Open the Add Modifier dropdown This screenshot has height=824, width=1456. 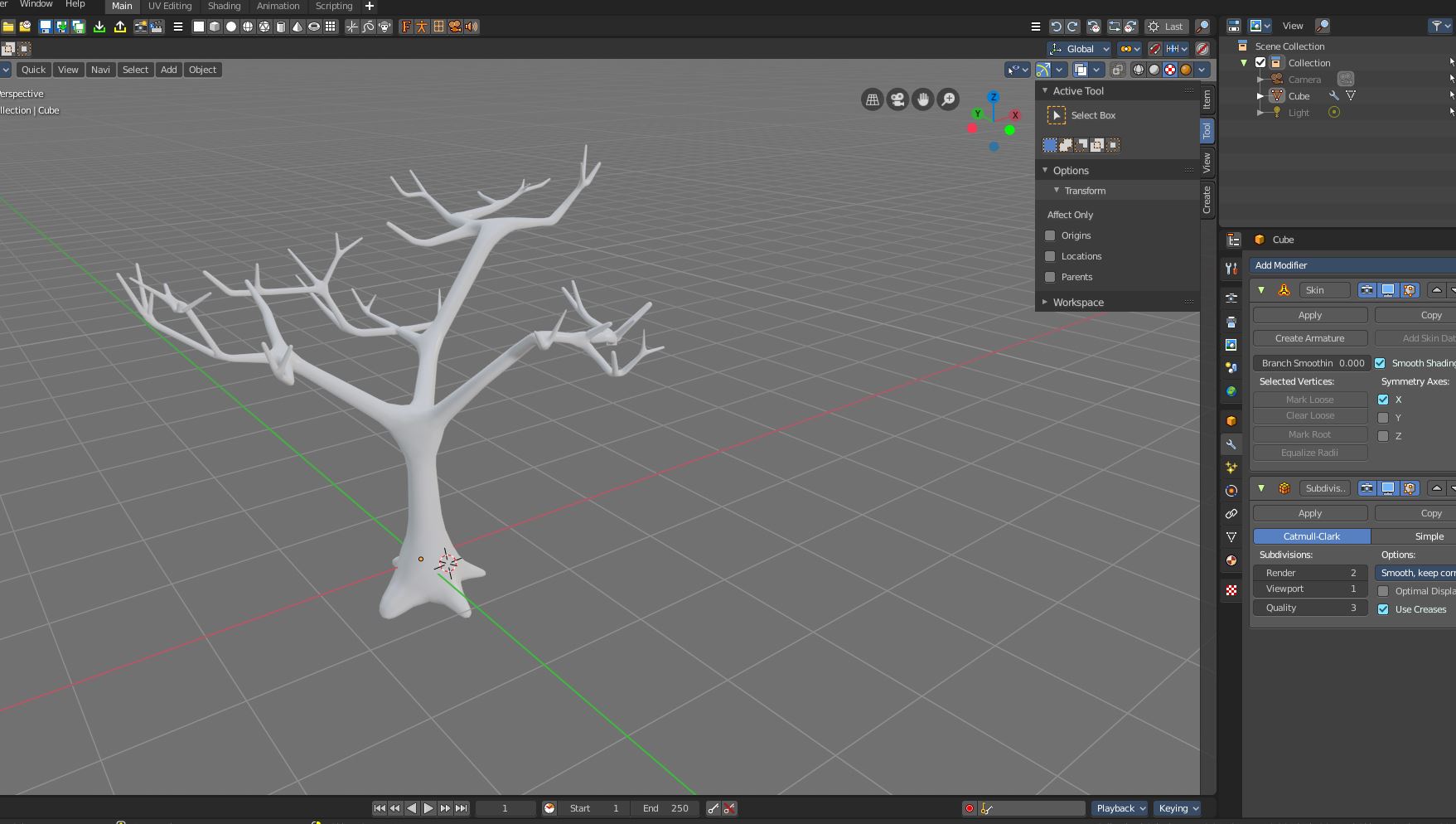click(x=1352, y=265)
